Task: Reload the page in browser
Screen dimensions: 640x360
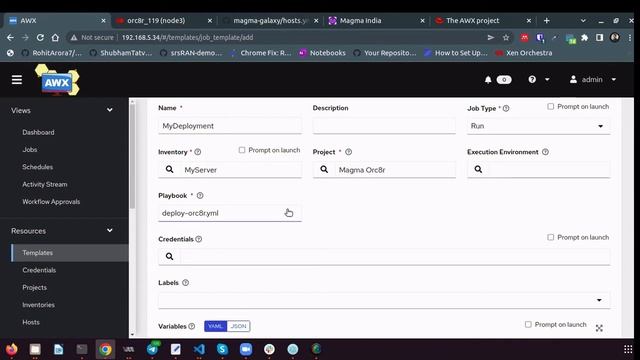Action: click(40, 38)
